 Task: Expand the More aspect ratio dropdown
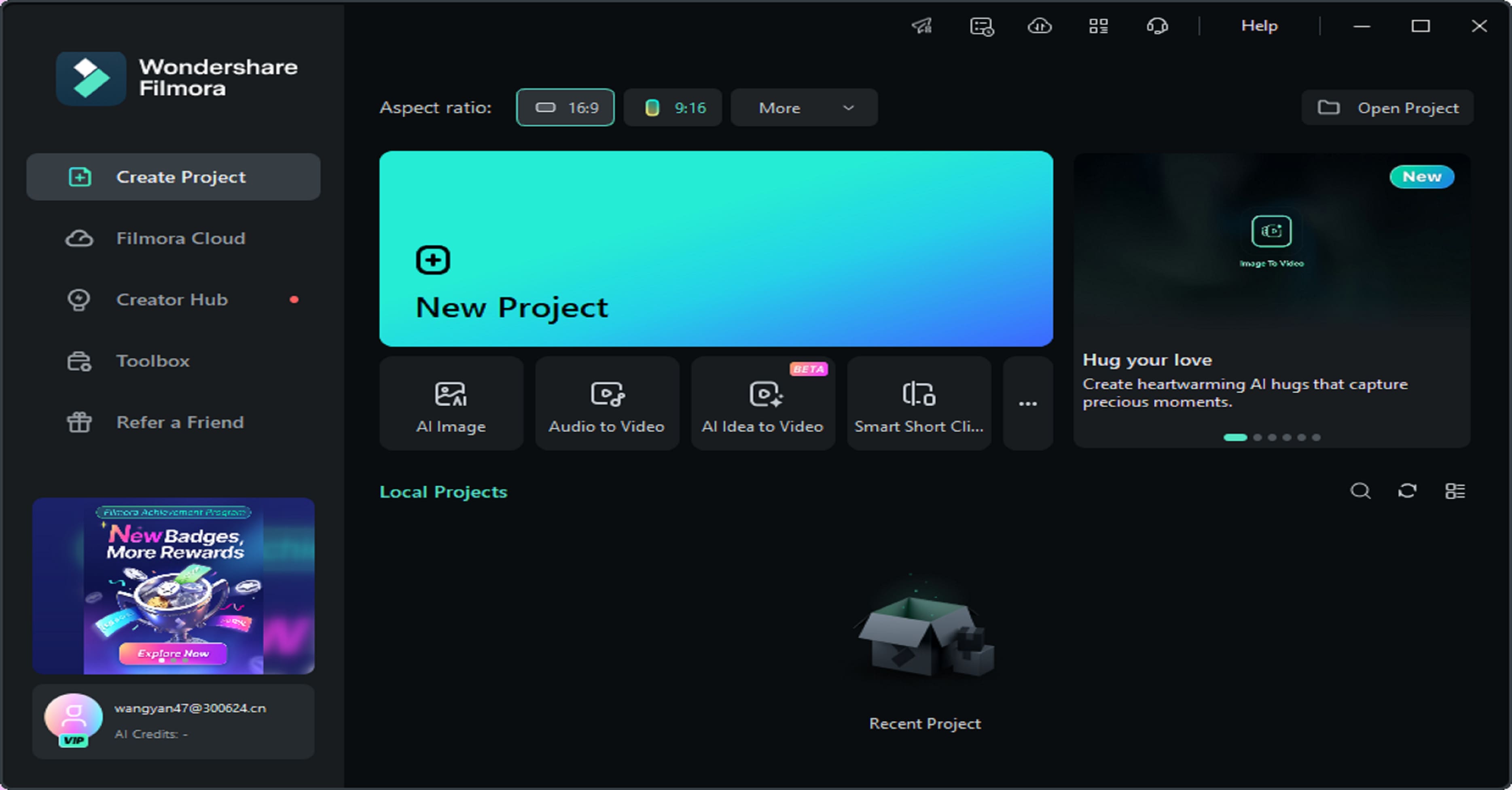coord(804,108)
